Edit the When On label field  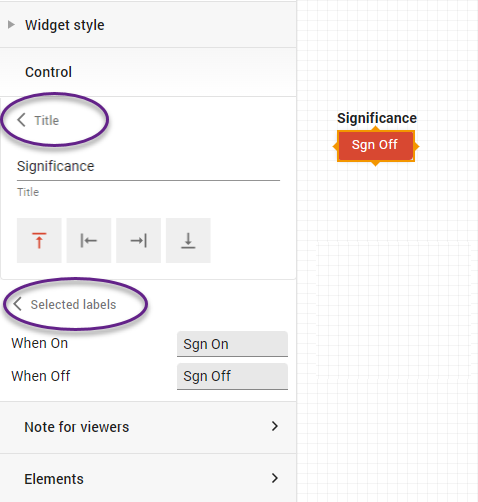pos(232,344)
